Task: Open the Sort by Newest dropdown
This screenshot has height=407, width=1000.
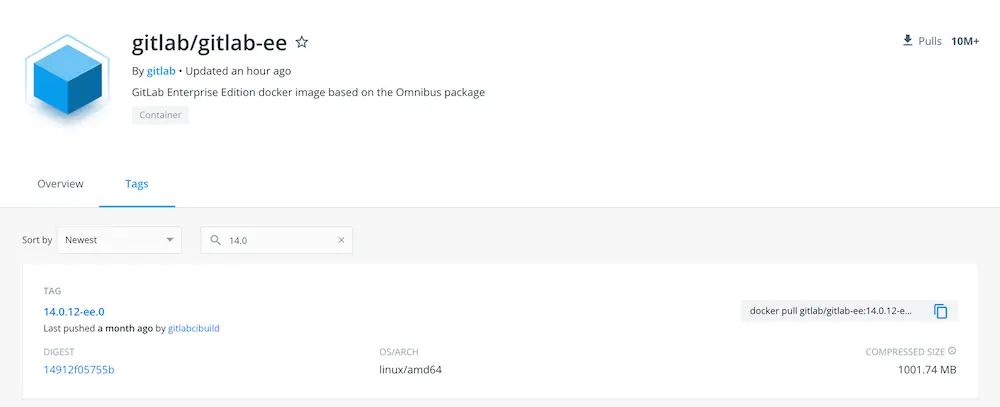Action: [119, 240]
